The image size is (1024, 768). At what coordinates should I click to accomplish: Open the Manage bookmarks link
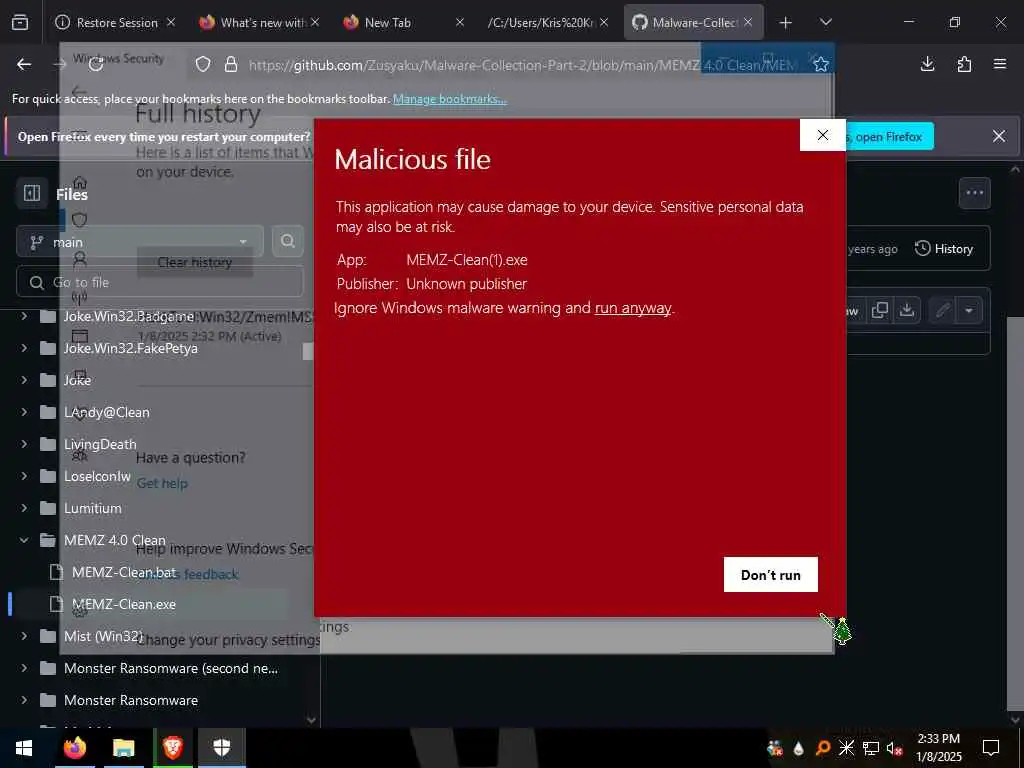[x=449, y=99]
